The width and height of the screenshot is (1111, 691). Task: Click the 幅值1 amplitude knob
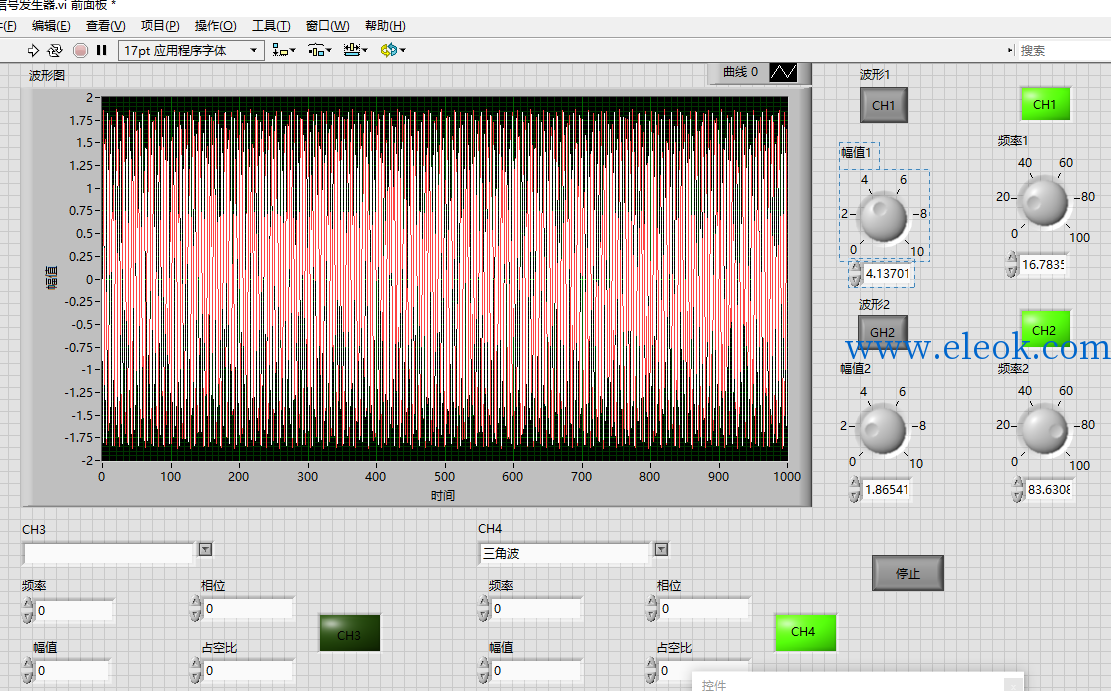click(883, 218)
